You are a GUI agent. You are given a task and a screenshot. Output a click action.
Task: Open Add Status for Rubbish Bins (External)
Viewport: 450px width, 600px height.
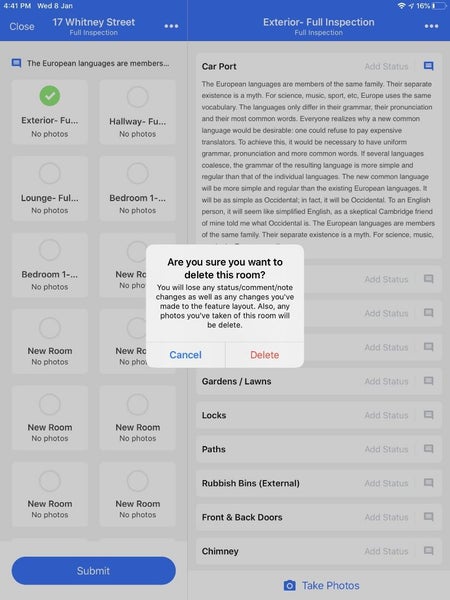point(386,483)
